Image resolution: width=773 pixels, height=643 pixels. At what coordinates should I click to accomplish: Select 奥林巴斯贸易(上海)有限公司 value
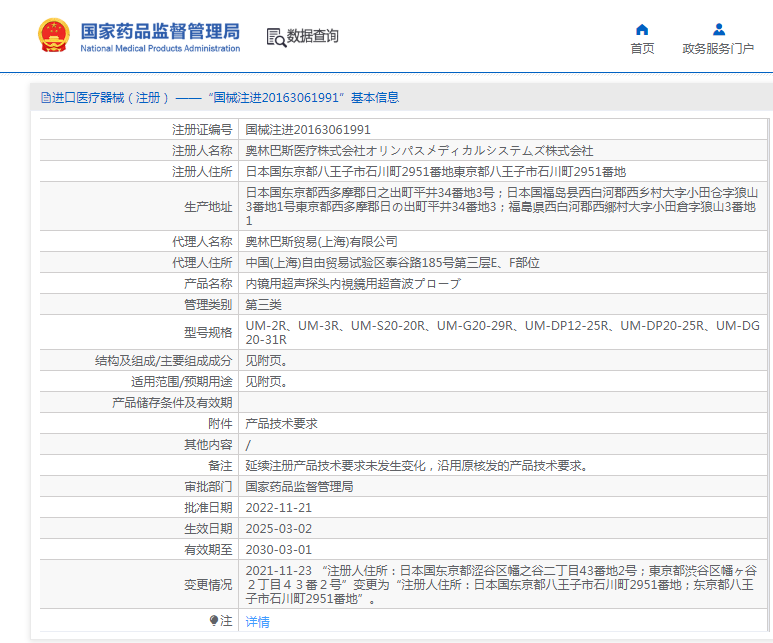[x=321, y=242]
